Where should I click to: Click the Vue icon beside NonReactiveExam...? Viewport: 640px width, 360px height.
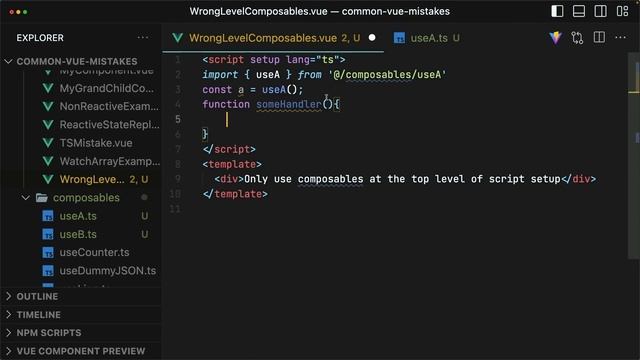(x=48, y=107)
